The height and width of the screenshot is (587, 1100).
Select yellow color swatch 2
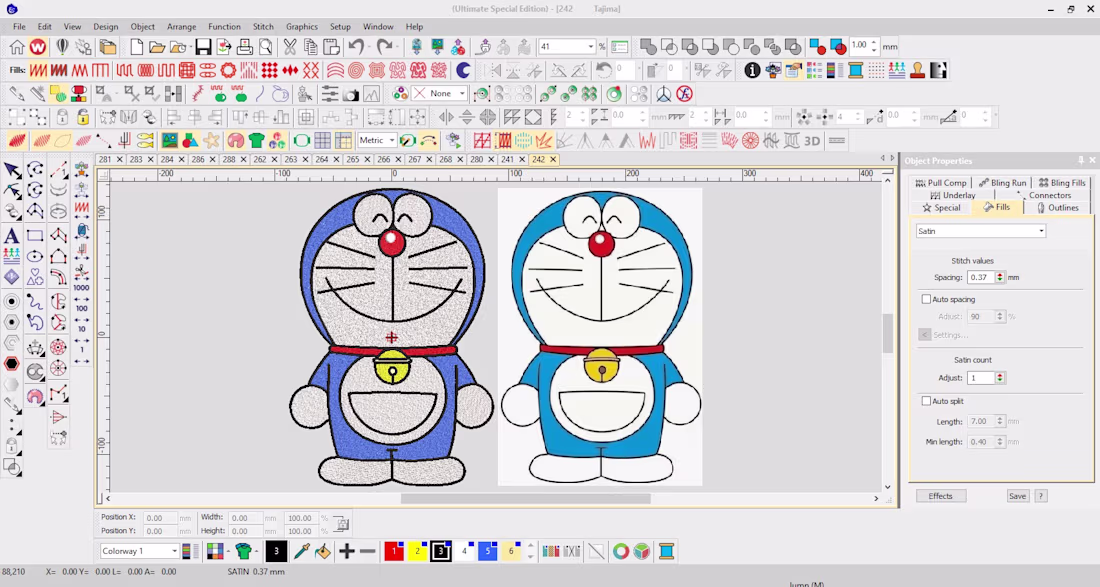point(417,551)
